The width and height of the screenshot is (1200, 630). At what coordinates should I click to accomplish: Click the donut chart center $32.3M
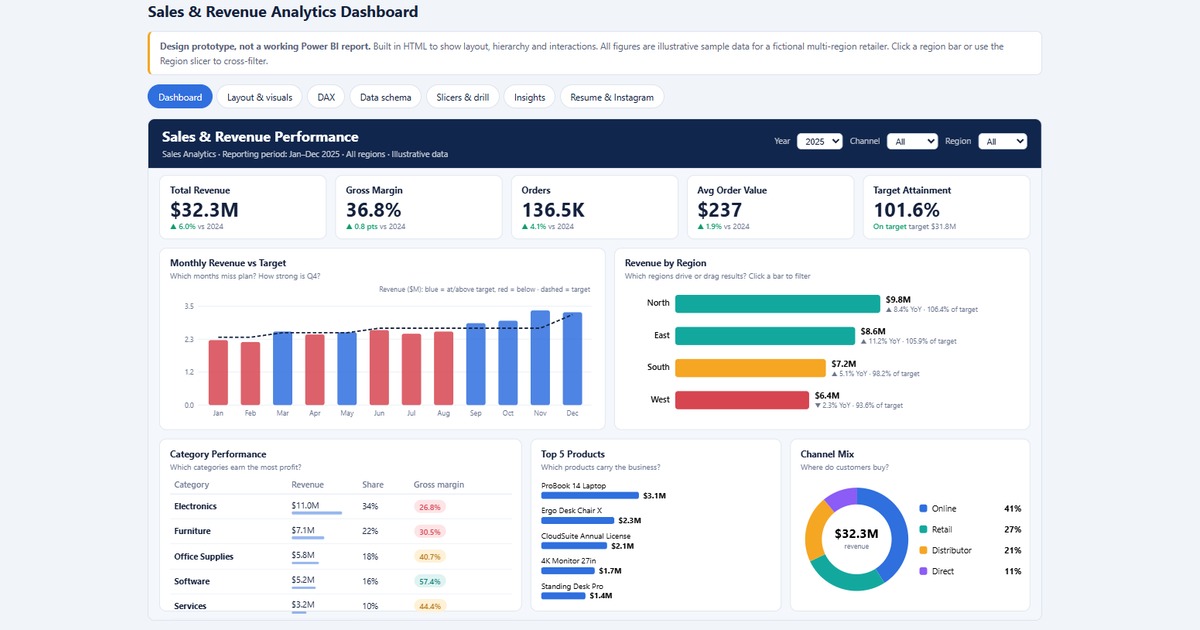coord(856,534)
